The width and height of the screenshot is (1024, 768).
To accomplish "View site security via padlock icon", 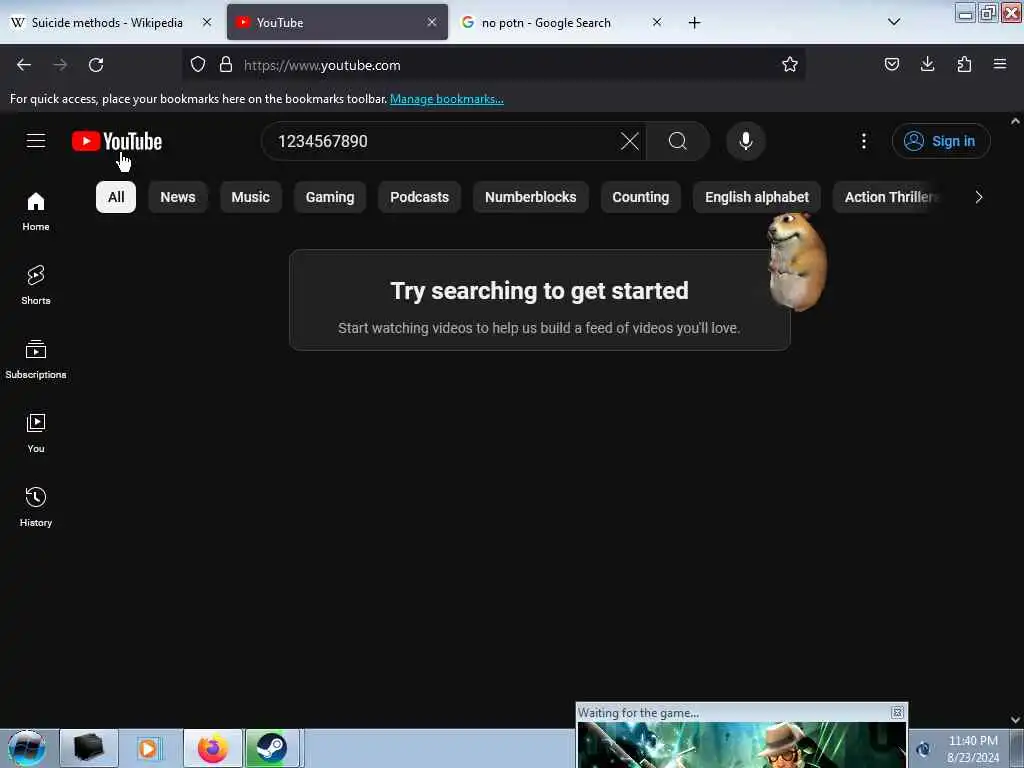I will point(226,65).
